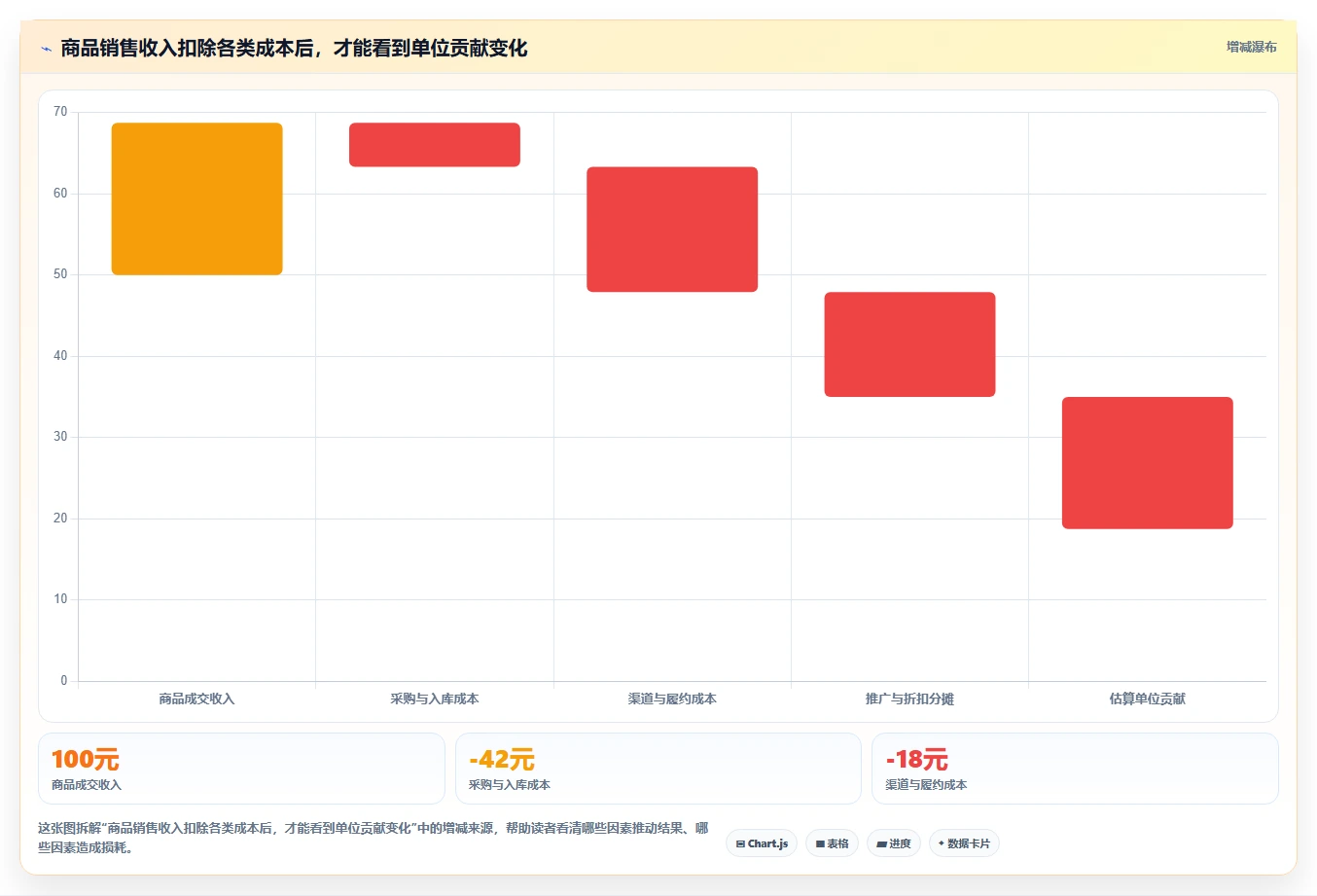1317x896 pixels.
Task: Click the -42元 value text
Action: coord(502,759)
